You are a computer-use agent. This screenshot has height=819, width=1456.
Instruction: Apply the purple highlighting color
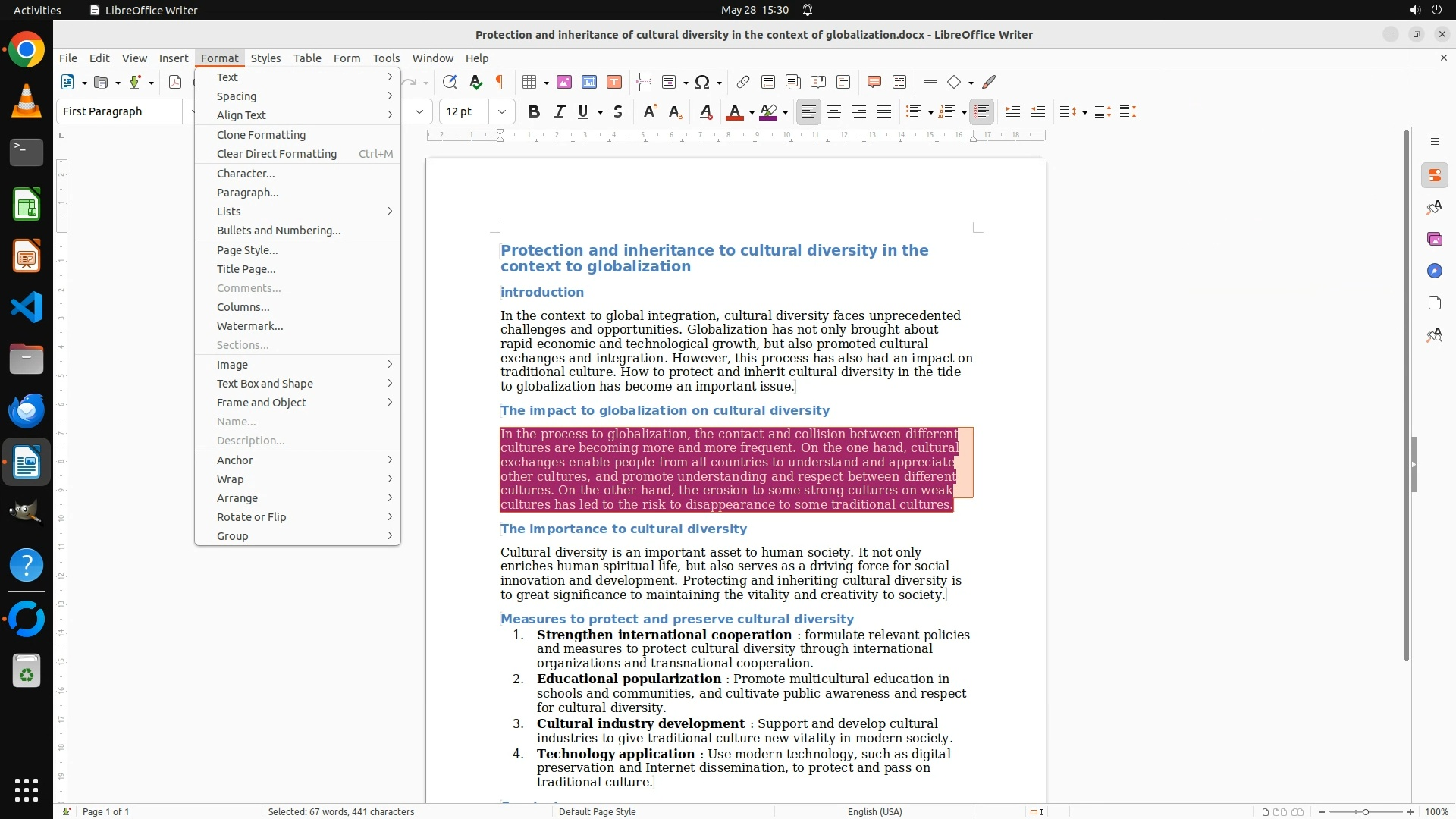[x=768, y=111]
